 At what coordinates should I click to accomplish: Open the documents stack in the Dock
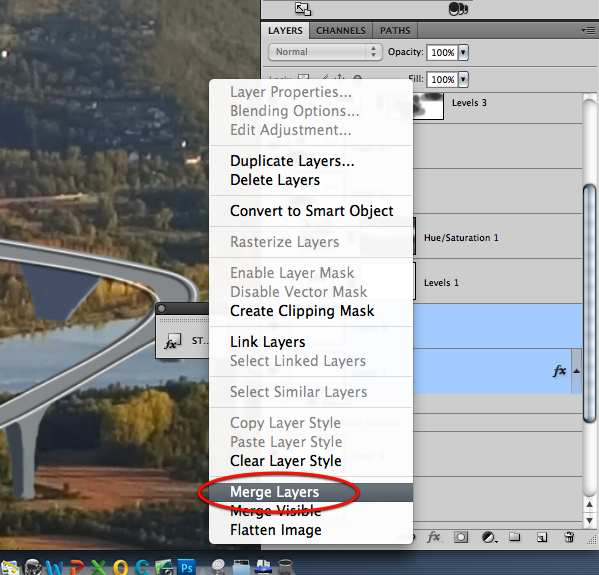(263, 567)
